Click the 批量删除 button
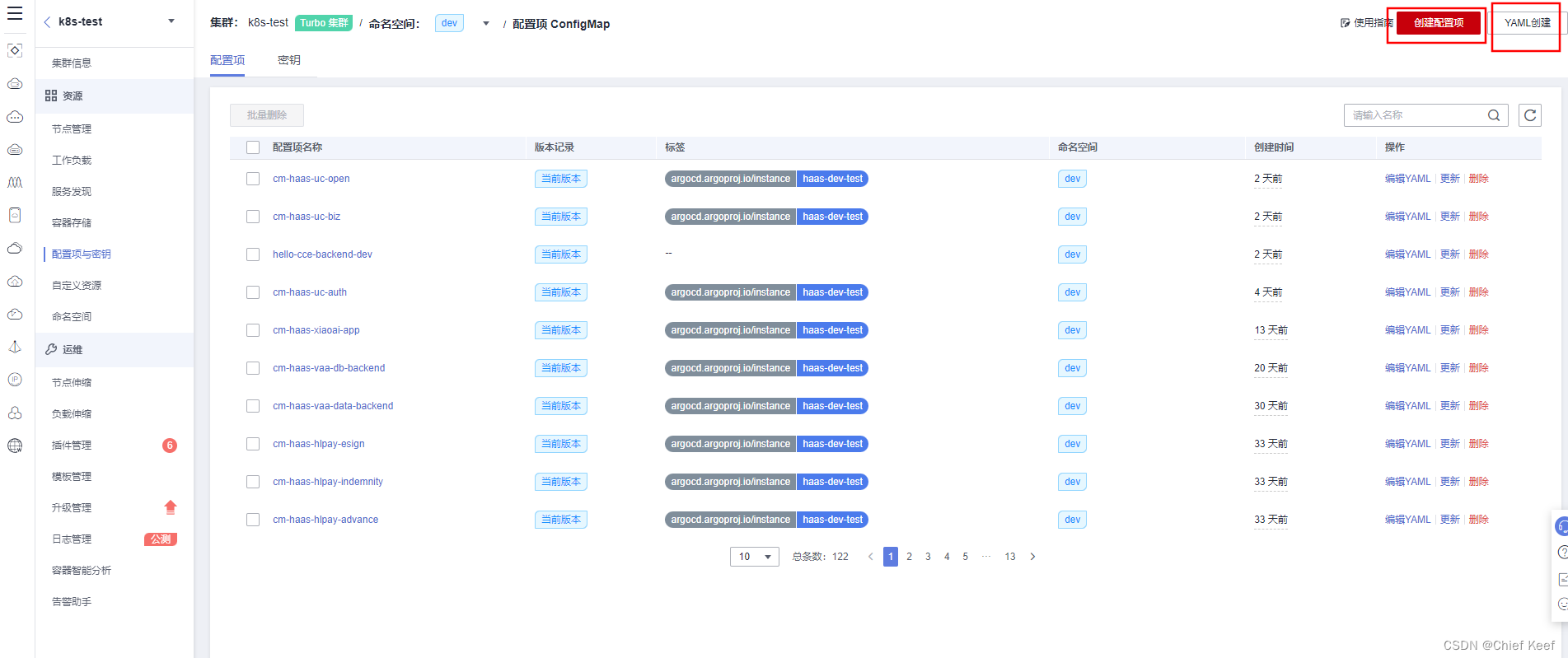 (x=267, y=115)
